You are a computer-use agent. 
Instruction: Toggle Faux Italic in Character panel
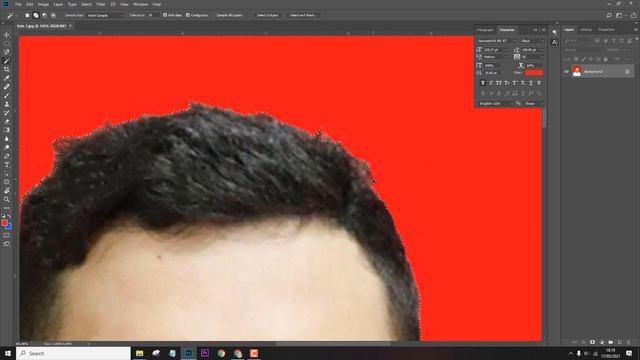(x=491, y=83)
